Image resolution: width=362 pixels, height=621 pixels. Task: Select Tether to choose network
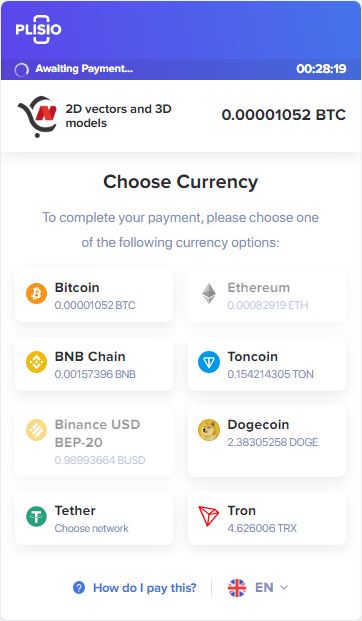94,518
